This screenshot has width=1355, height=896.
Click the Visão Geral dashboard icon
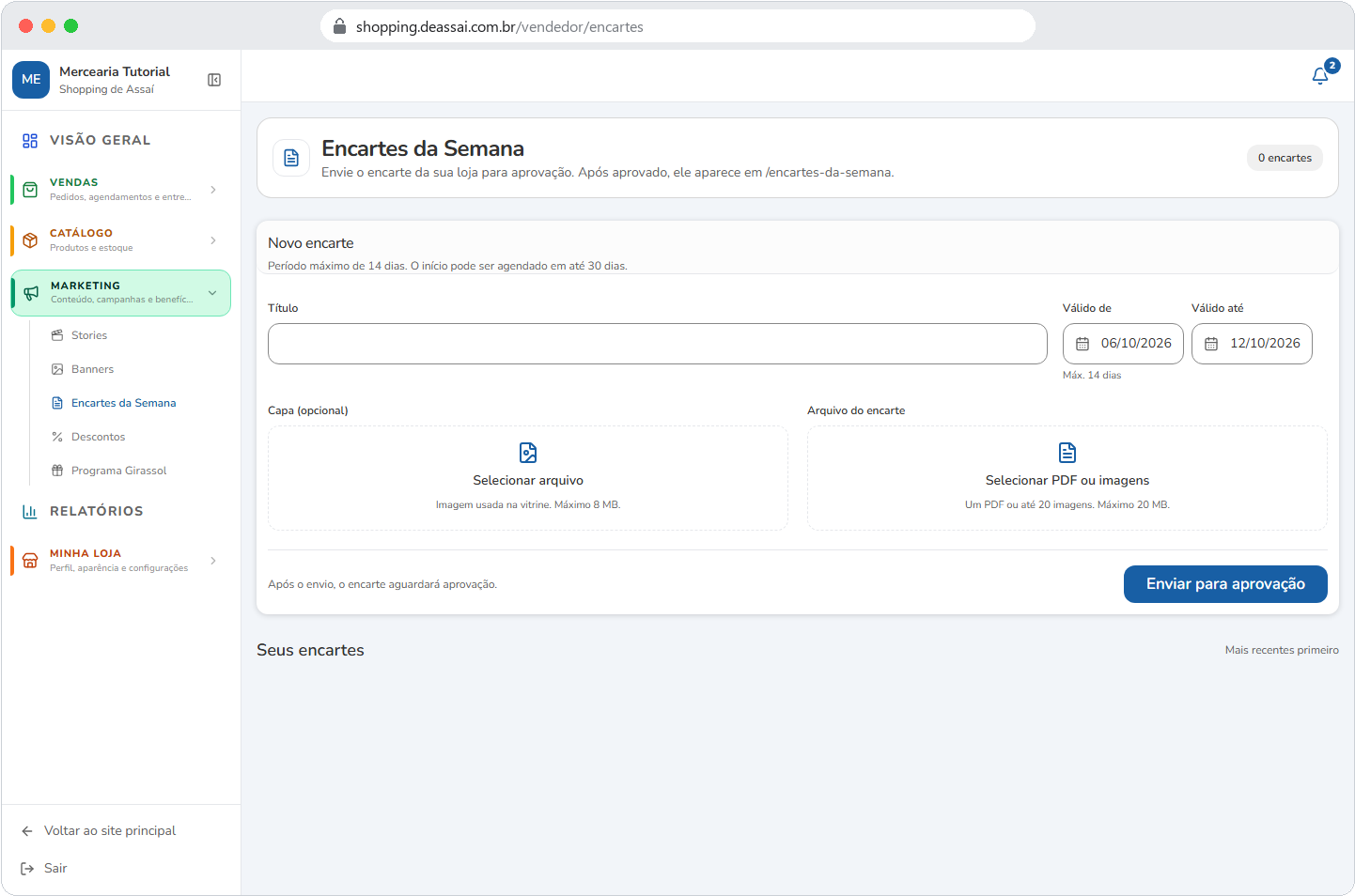(30, 140)
